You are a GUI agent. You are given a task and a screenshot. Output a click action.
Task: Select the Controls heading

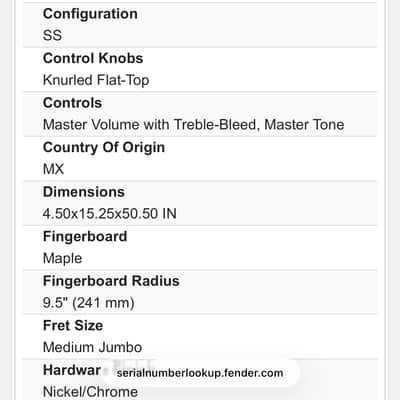pyautogui.click(x=72, y=103)
